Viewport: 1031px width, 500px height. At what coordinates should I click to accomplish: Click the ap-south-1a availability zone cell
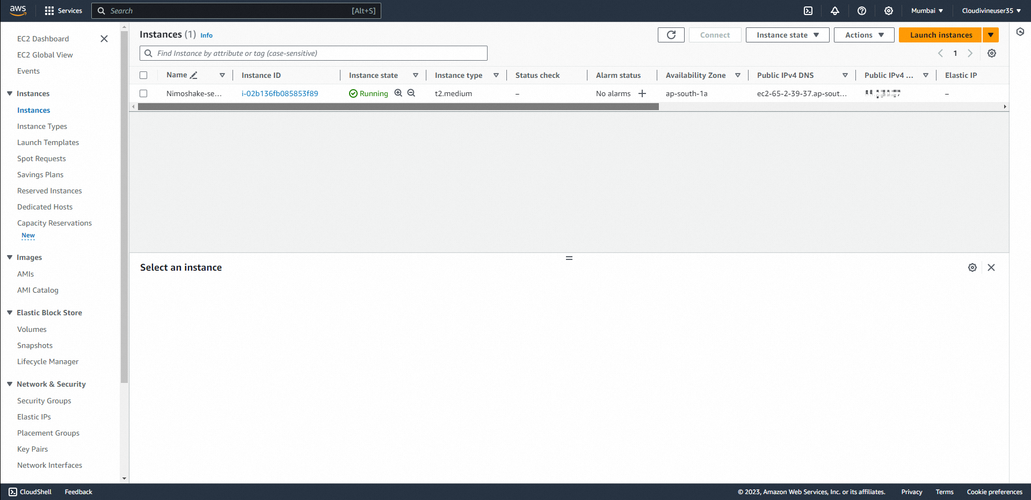point(686,93)
